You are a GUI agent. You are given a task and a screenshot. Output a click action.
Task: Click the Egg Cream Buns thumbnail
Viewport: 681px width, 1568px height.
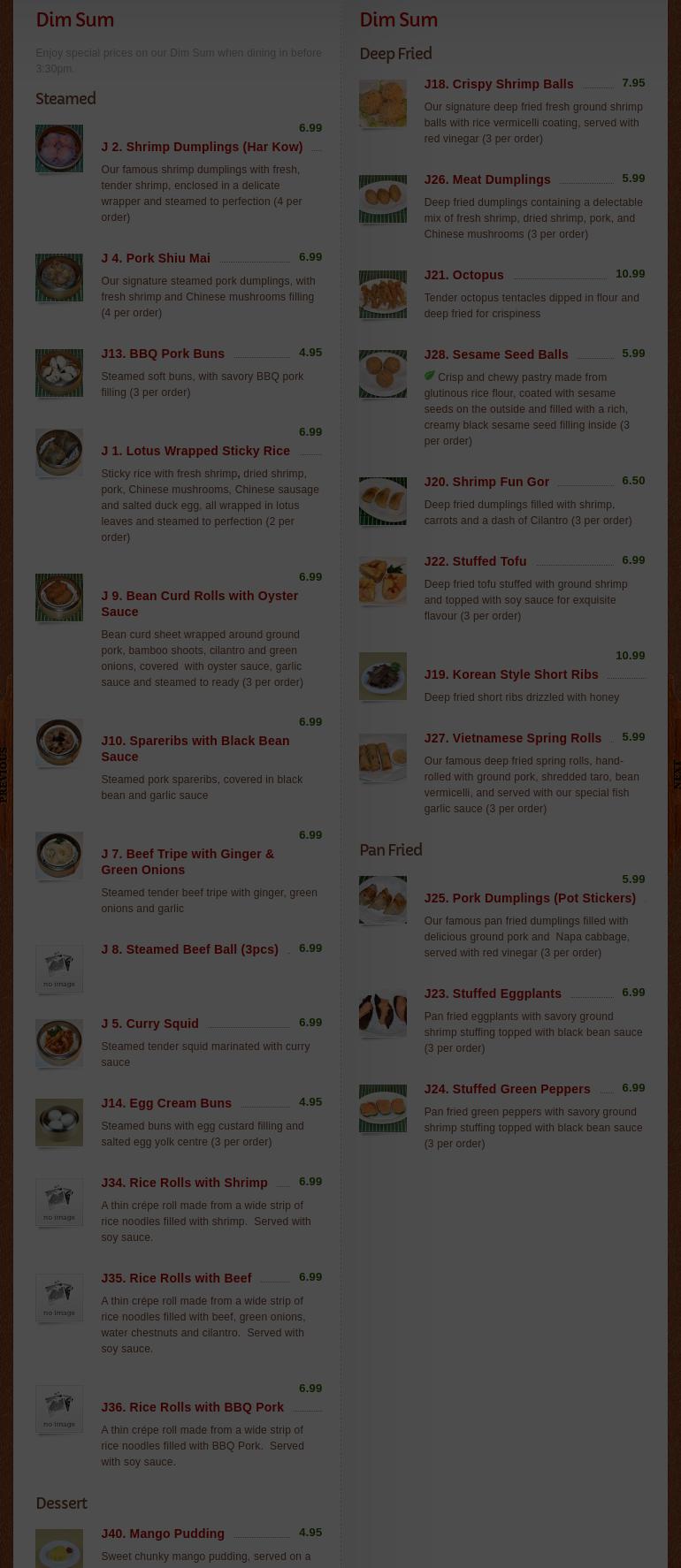click(59, 1123)
